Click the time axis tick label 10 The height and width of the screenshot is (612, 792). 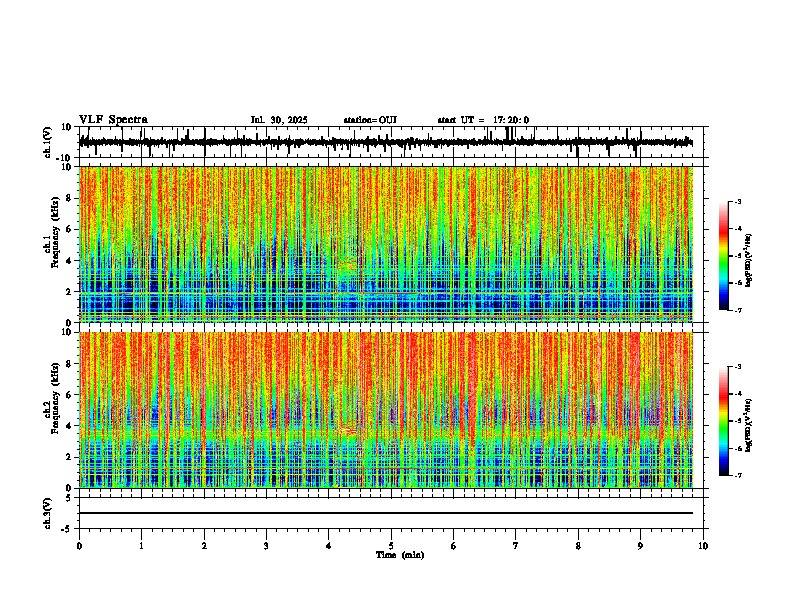(703, 546)
